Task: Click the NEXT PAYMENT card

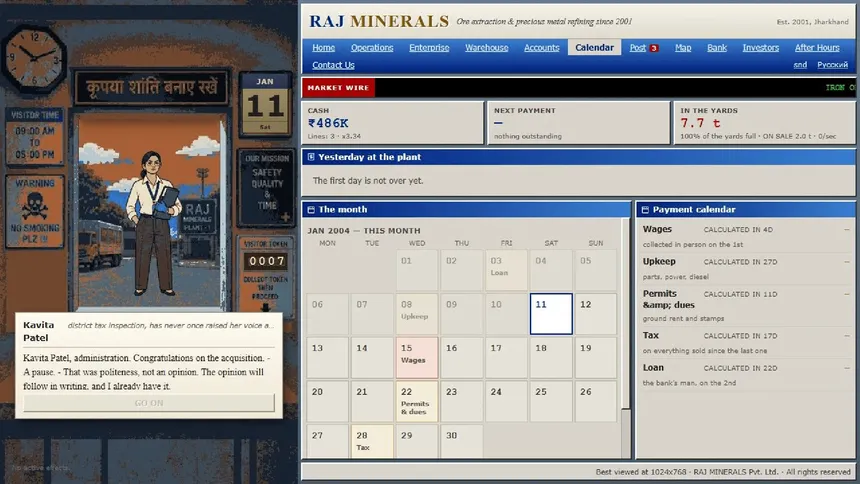Action: click(579, 123)
